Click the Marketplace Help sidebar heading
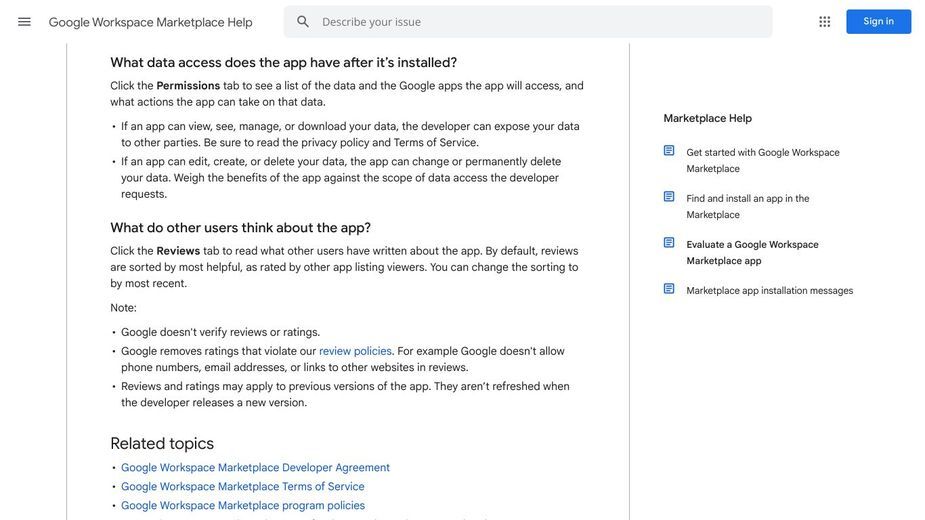Screen dimensions: 925x520 coord(707,118)
